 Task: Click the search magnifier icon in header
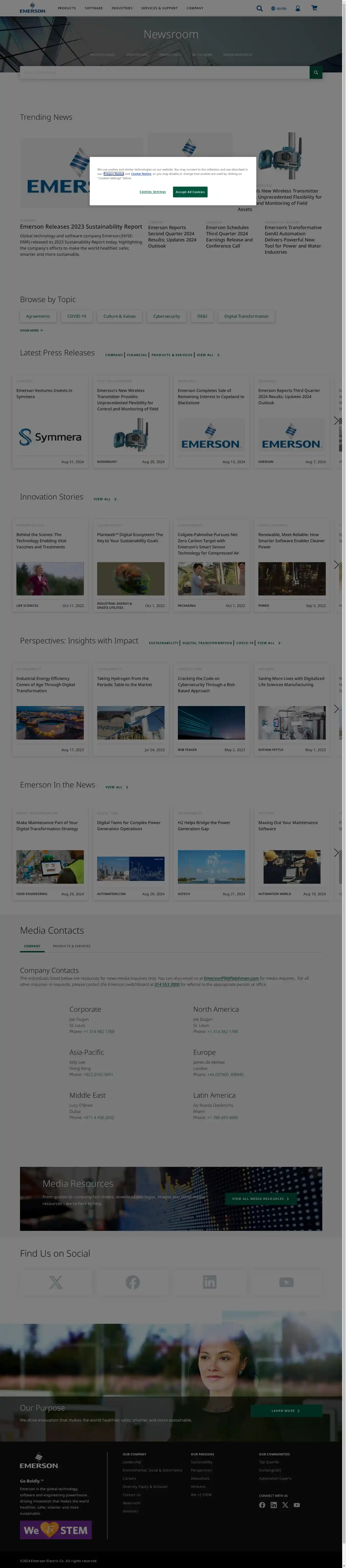click(x=259, y=8)
